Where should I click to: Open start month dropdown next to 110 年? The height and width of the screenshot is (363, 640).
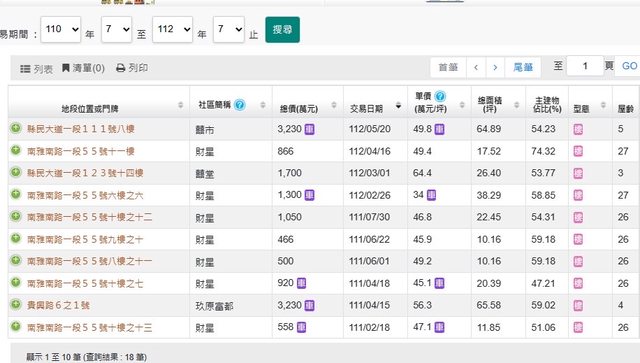(117, 29)
